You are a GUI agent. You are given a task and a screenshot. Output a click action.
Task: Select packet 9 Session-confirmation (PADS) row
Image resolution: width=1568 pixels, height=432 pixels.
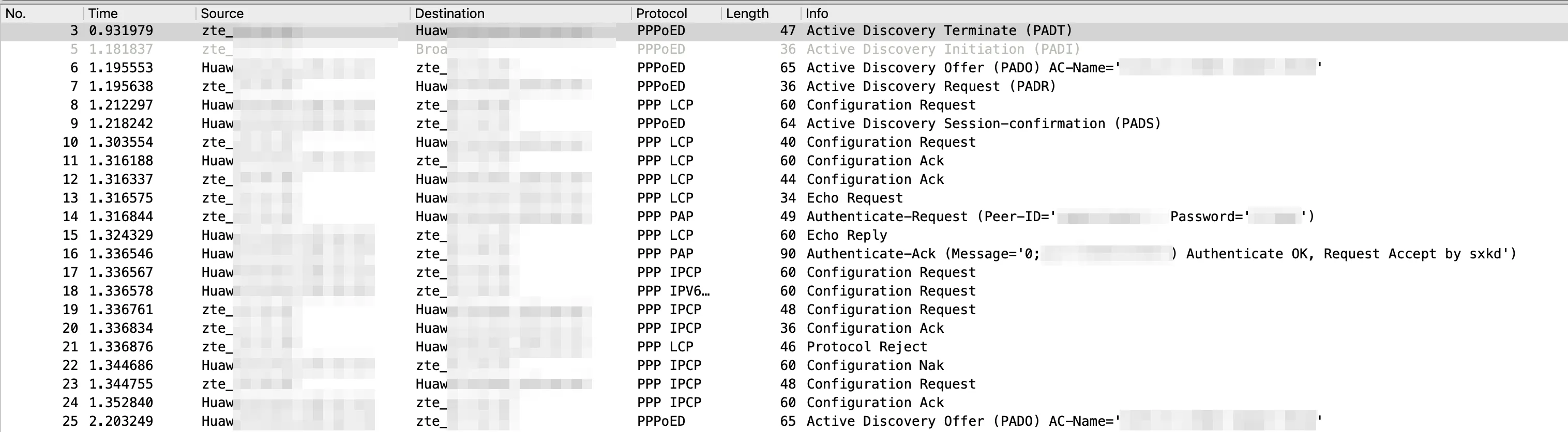coord(983,124)
